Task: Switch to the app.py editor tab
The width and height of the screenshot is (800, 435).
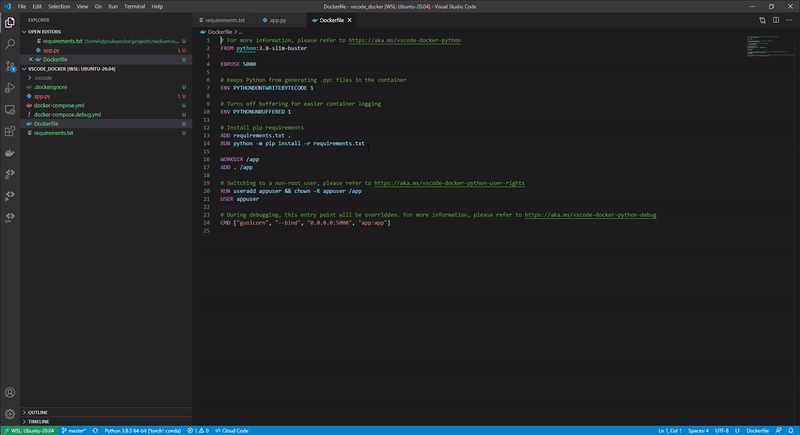Action: point(275,20)
